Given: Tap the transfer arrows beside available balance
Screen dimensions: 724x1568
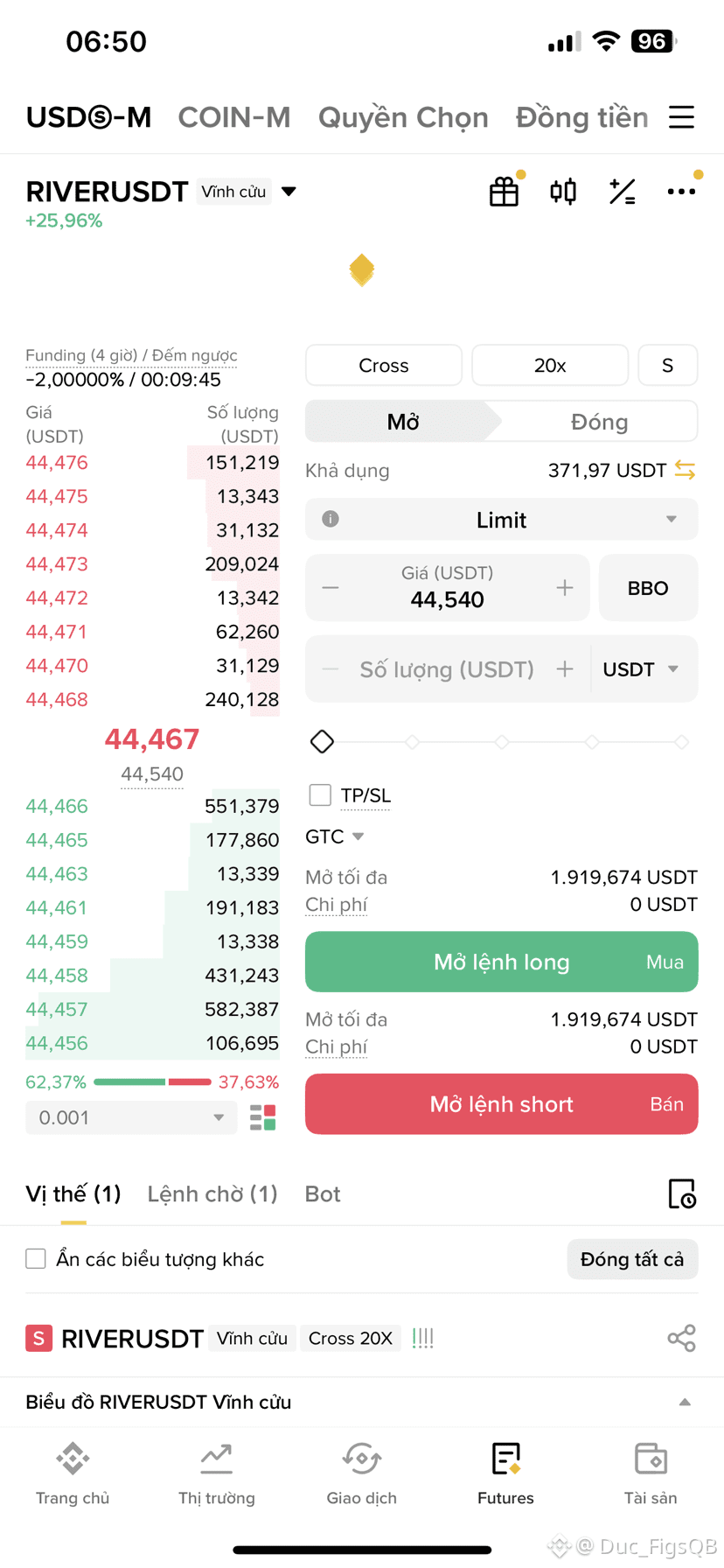Looking at the screenshot, I should tap(685, 471).
